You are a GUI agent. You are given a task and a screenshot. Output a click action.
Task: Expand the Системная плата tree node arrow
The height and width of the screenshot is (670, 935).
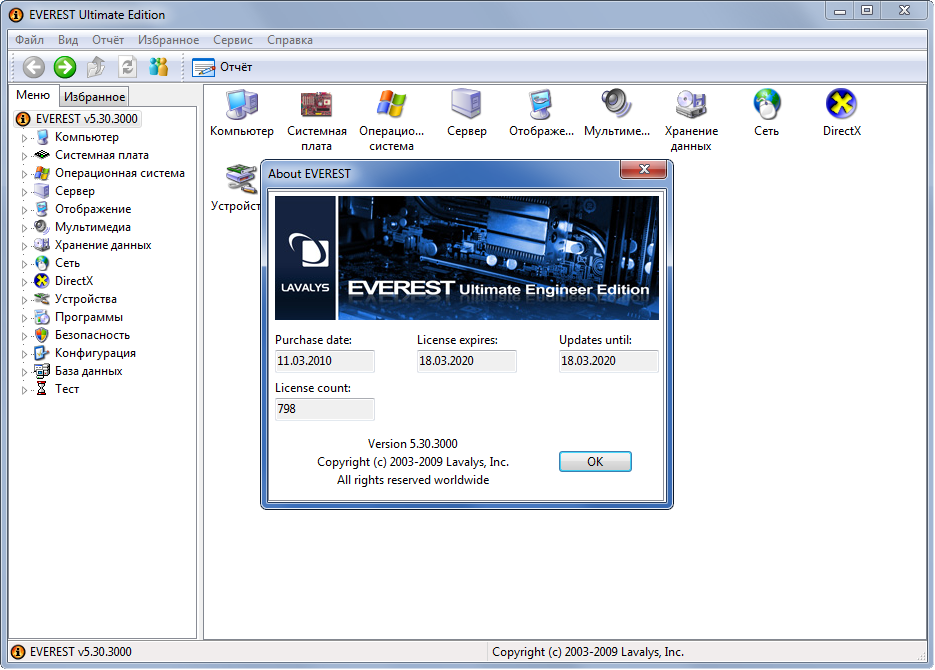[24, 156]
